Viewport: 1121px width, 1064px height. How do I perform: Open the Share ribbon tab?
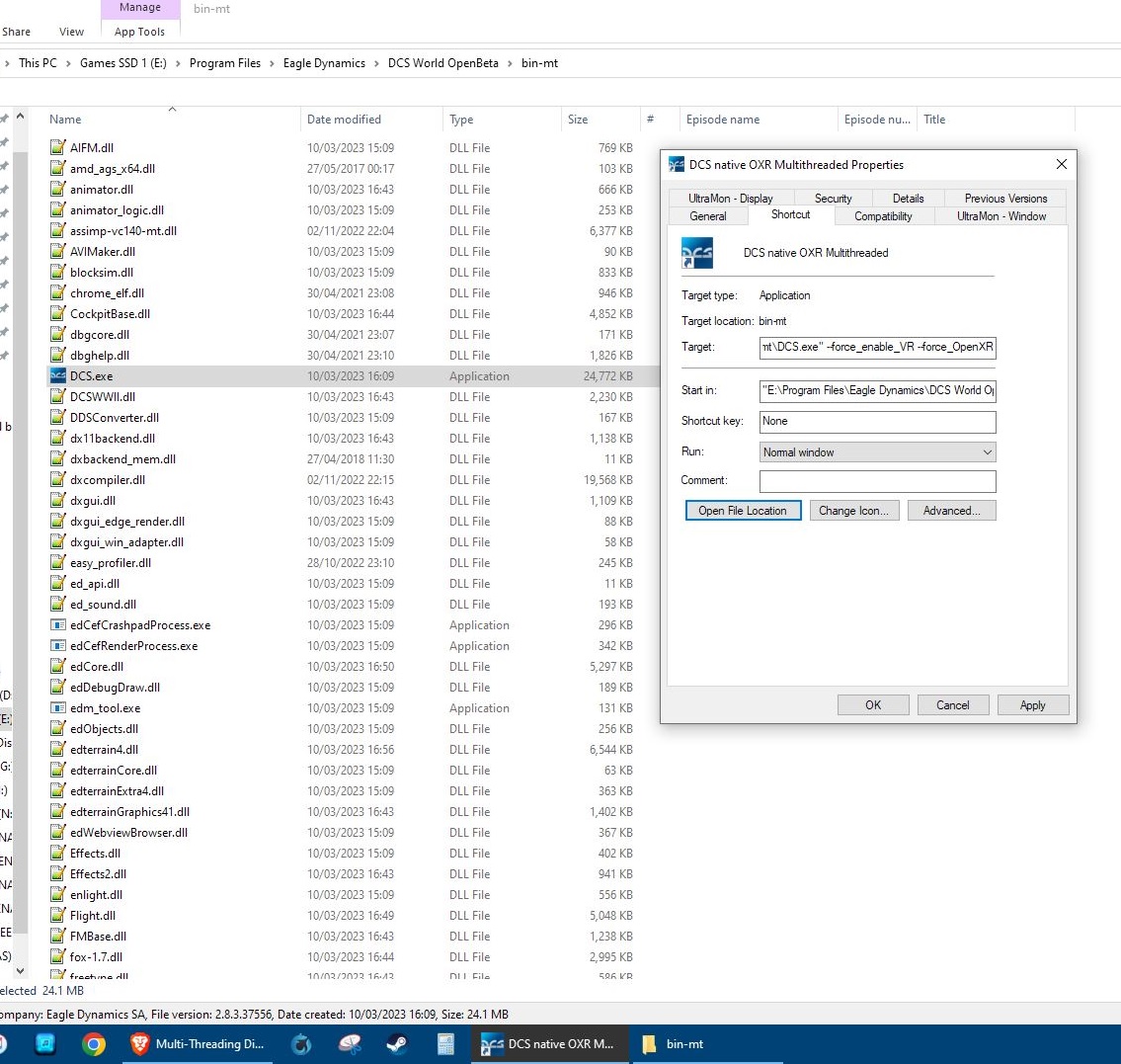(16, 33)
